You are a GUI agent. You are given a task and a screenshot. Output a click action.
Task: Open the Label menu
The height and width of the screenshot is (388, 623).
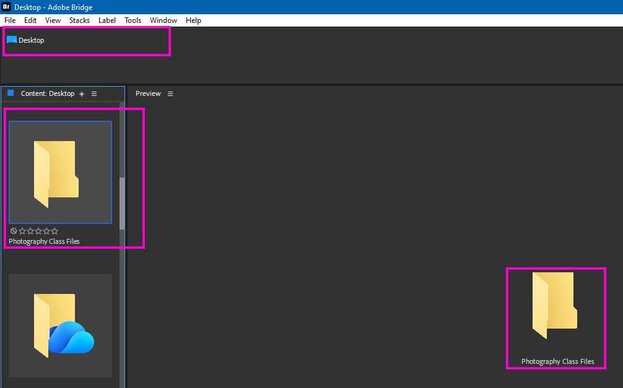(x=107, y=20)
